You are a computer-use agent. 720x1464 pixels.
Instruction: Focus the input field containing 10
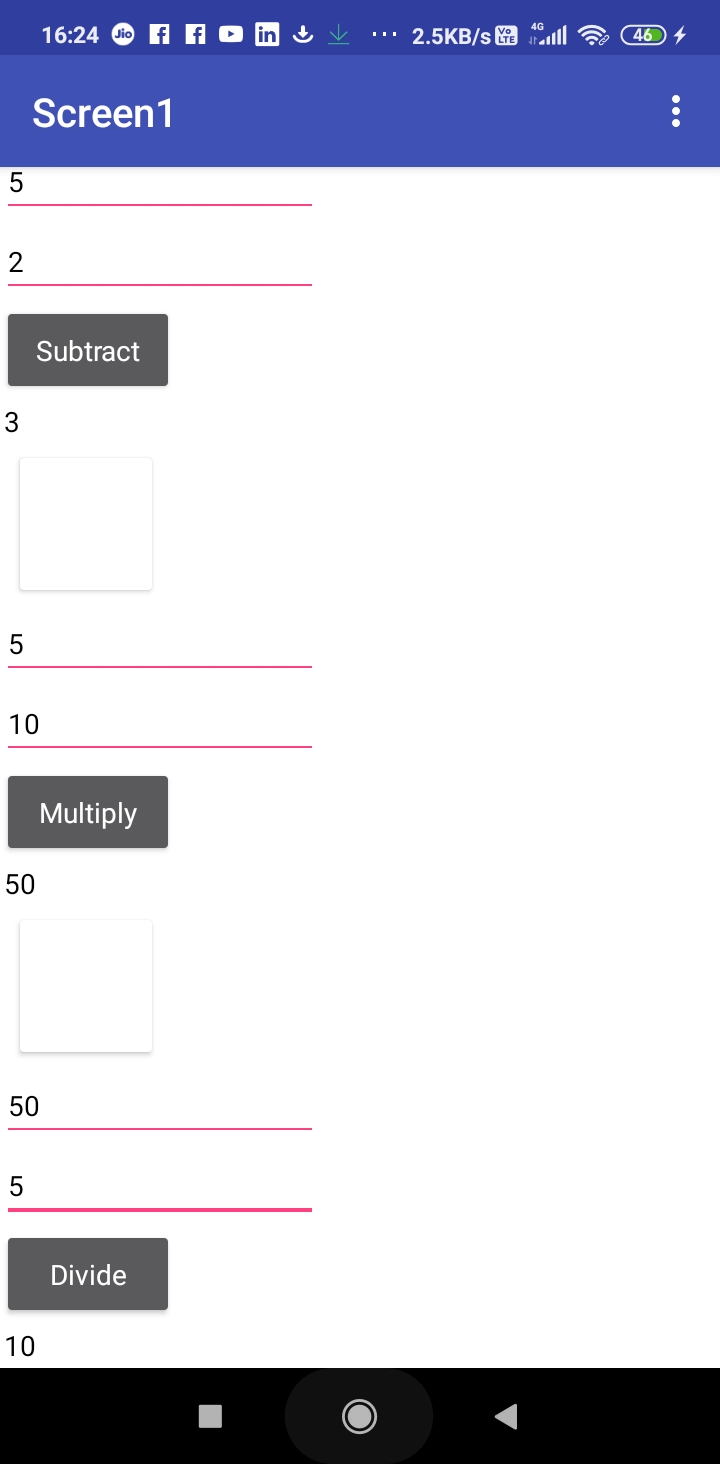pyautogui.click(x=160, y=725)
